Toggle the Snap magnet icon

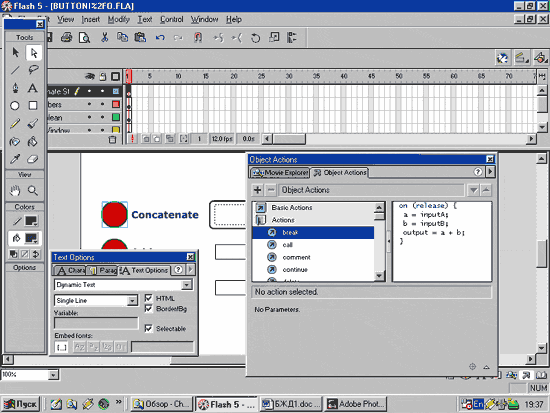(198, 37)
